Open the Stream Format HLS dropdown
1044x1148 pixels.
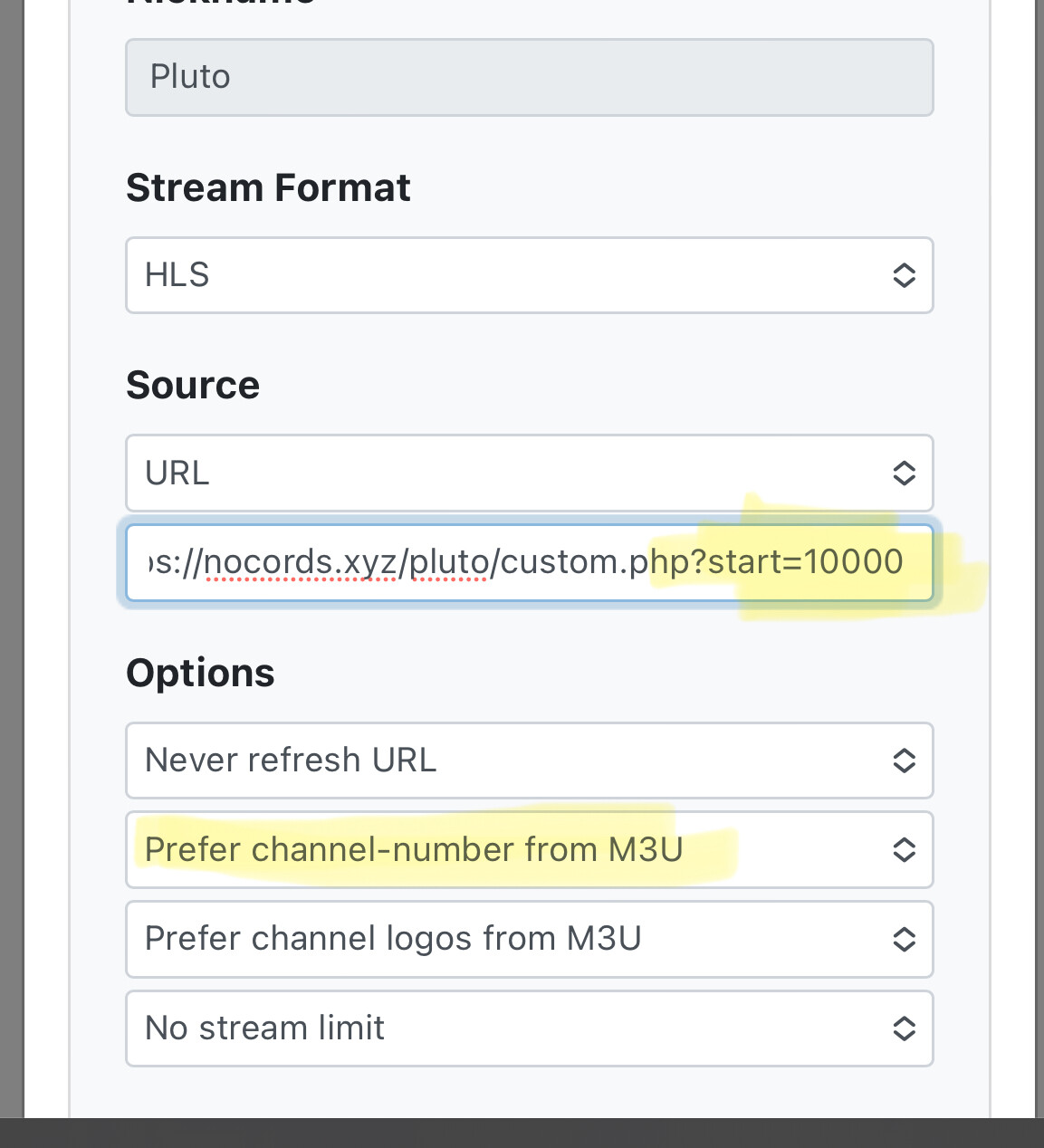507,275
